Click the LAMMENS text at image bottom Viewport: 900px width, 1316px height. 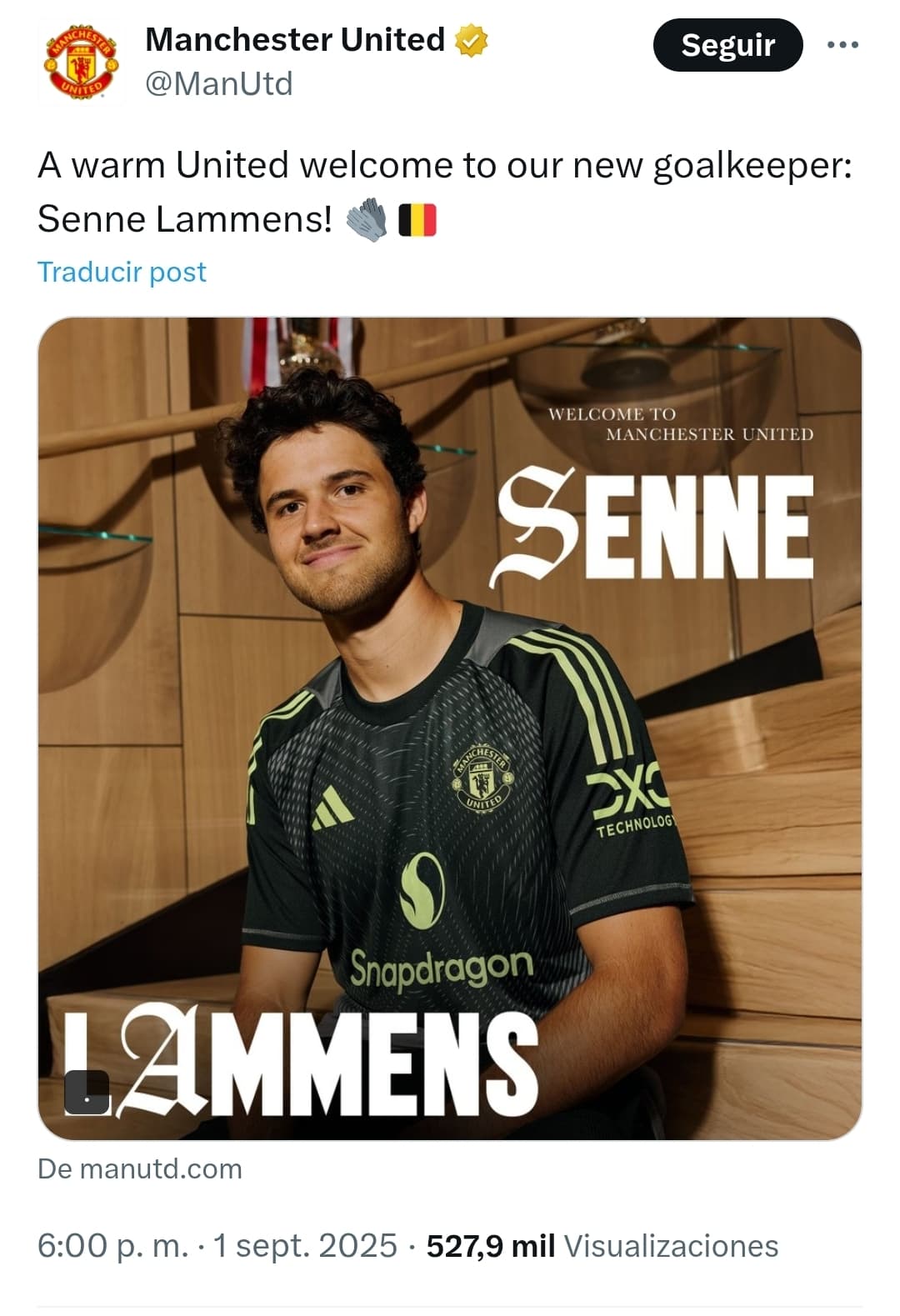(x=301, y=1063)
